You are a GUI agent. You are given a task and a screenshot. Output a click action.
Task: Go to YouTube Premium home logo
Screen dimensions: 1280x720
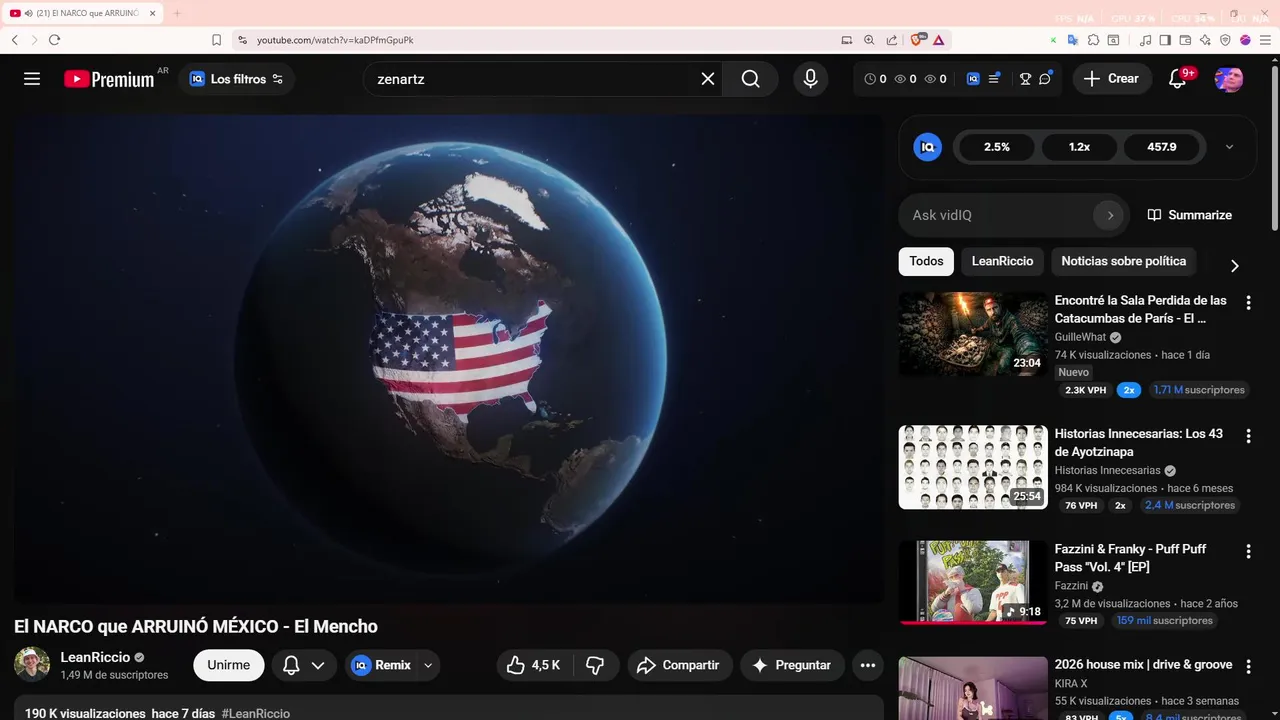[x=109, y=79]
